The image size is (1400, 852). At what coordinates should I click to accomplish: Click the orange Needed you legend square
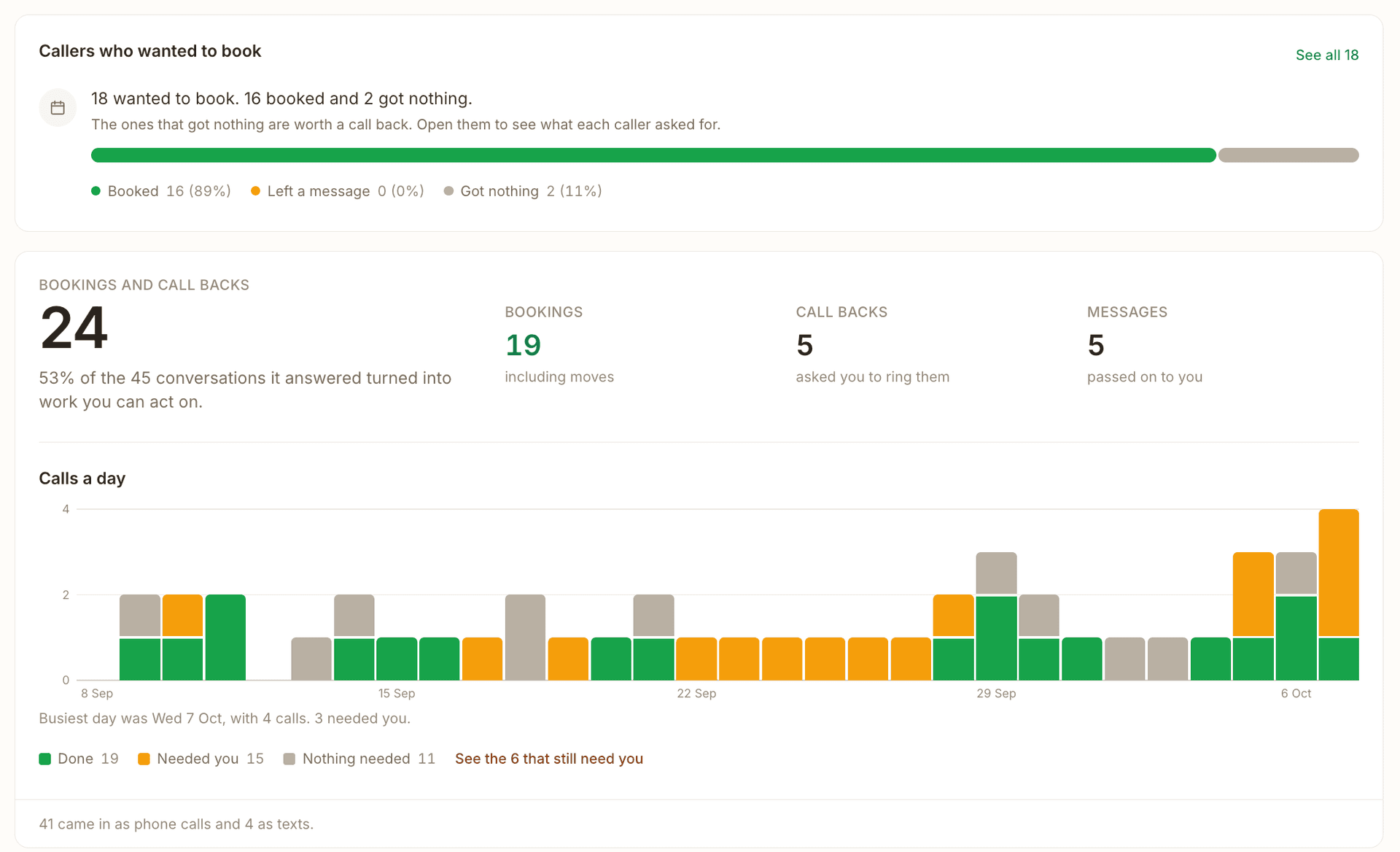click(x=144, y=759)
